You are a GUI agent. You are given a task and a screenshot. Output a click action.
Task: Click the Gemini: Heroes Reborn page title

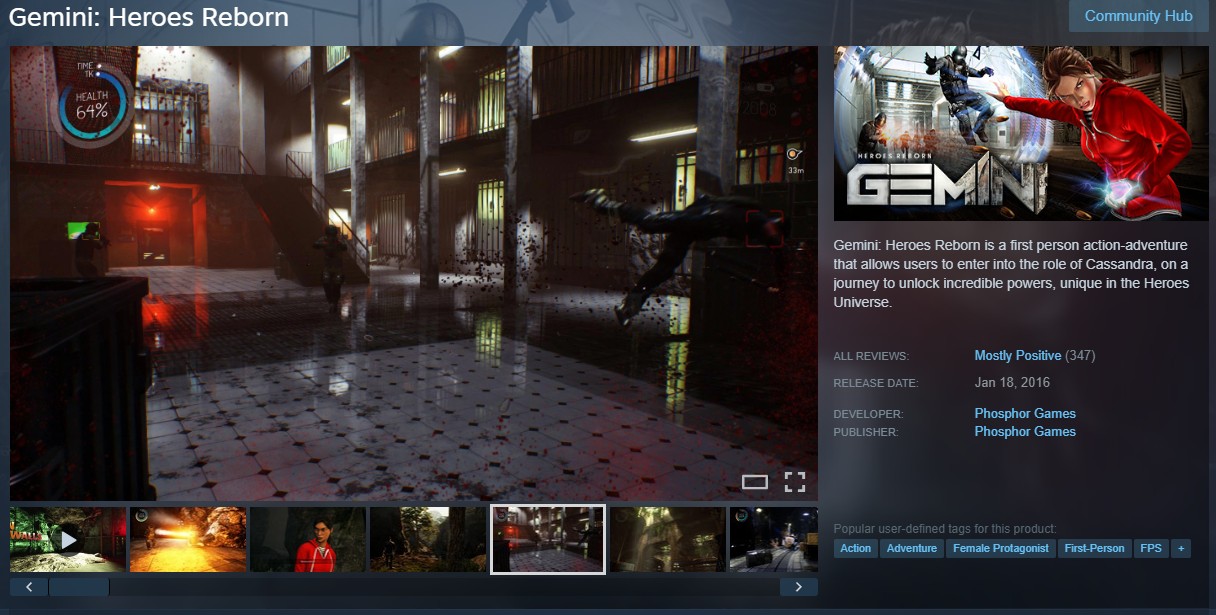pos(149,17)
